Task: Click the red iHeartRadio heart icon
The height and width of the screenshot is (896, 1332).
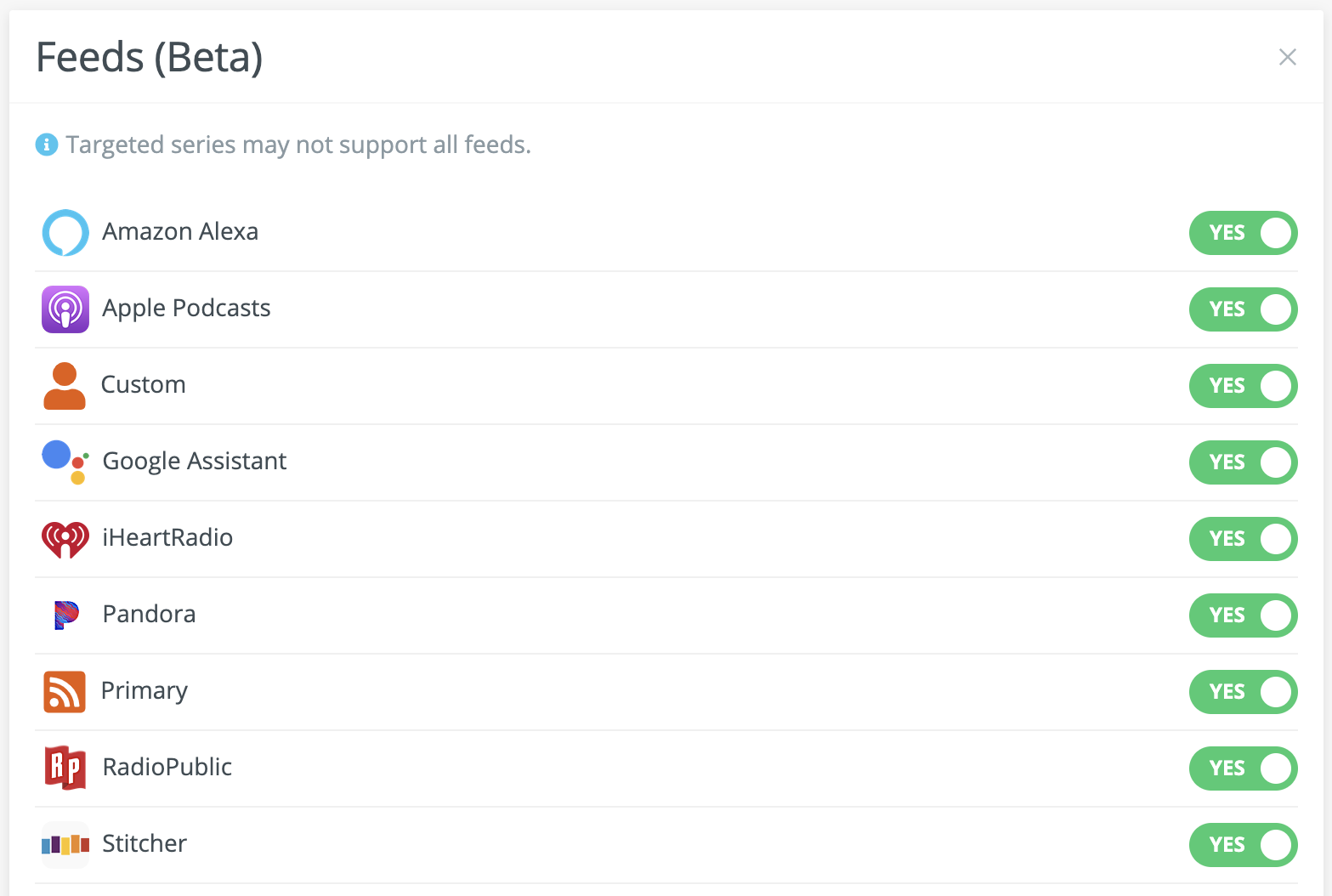Action: click(65, 539)
